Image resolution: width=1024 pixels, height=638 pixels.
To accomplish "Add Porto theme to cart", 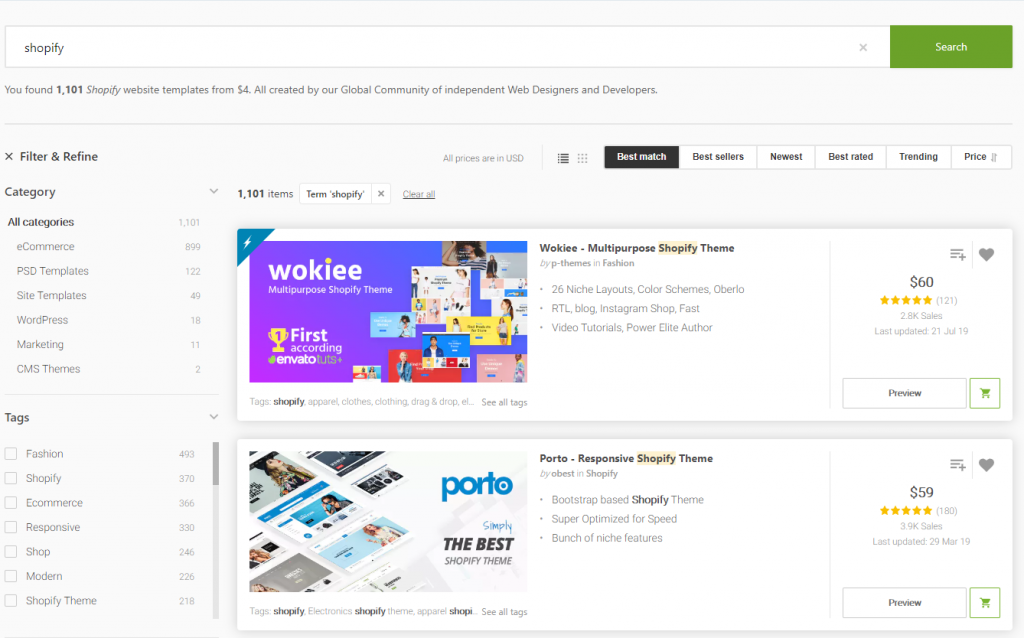I will [985, 603].
